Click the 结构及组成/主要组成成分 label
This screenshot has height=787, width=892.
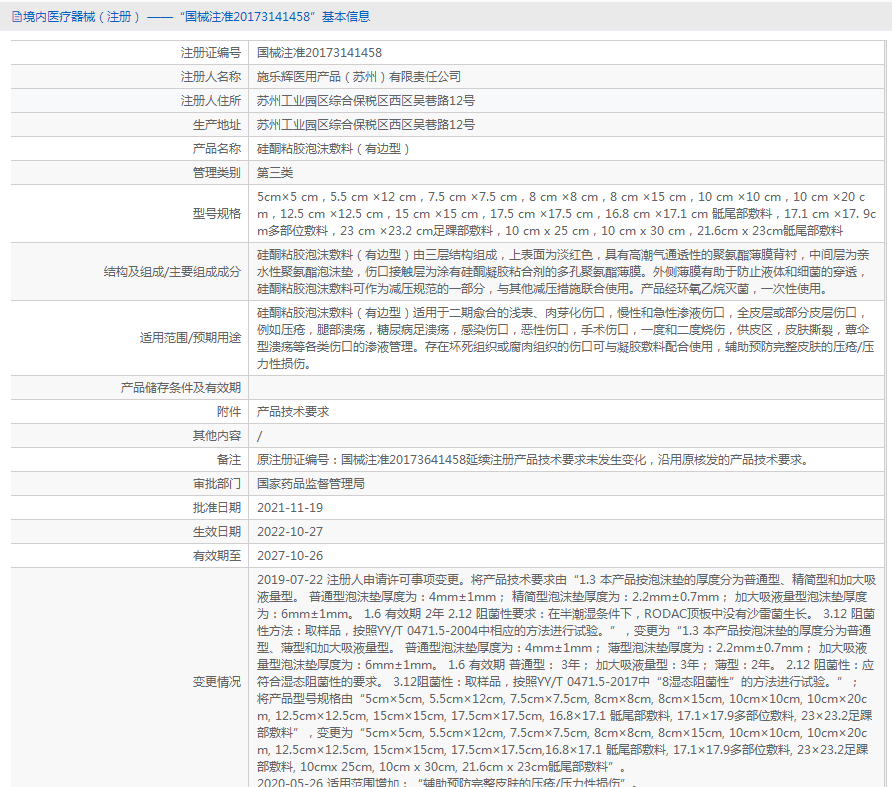pos(172,271)
